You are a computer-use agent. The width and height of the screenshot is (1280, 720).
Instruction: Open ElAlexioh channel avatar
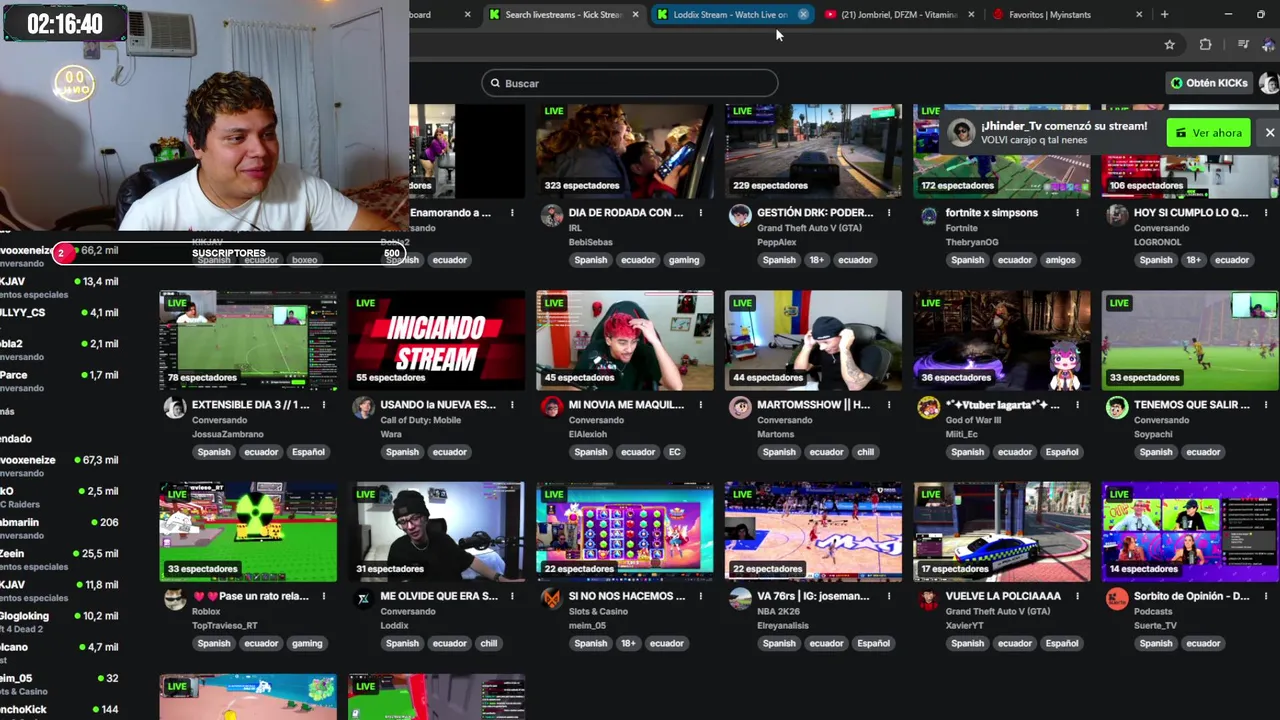(x=551, y=407)
